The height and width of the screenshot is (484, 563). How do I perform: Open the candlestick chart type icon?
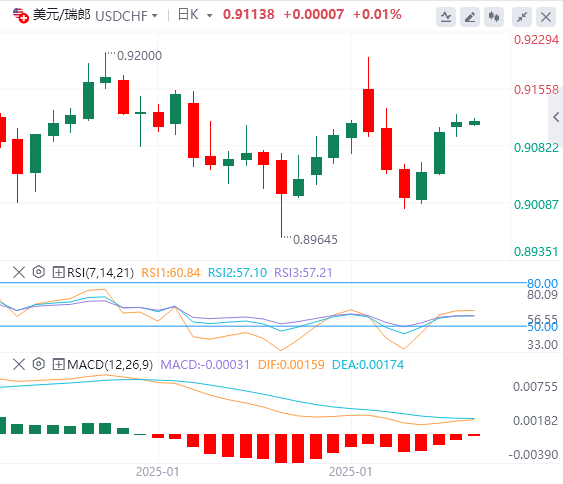coord(494,17)
